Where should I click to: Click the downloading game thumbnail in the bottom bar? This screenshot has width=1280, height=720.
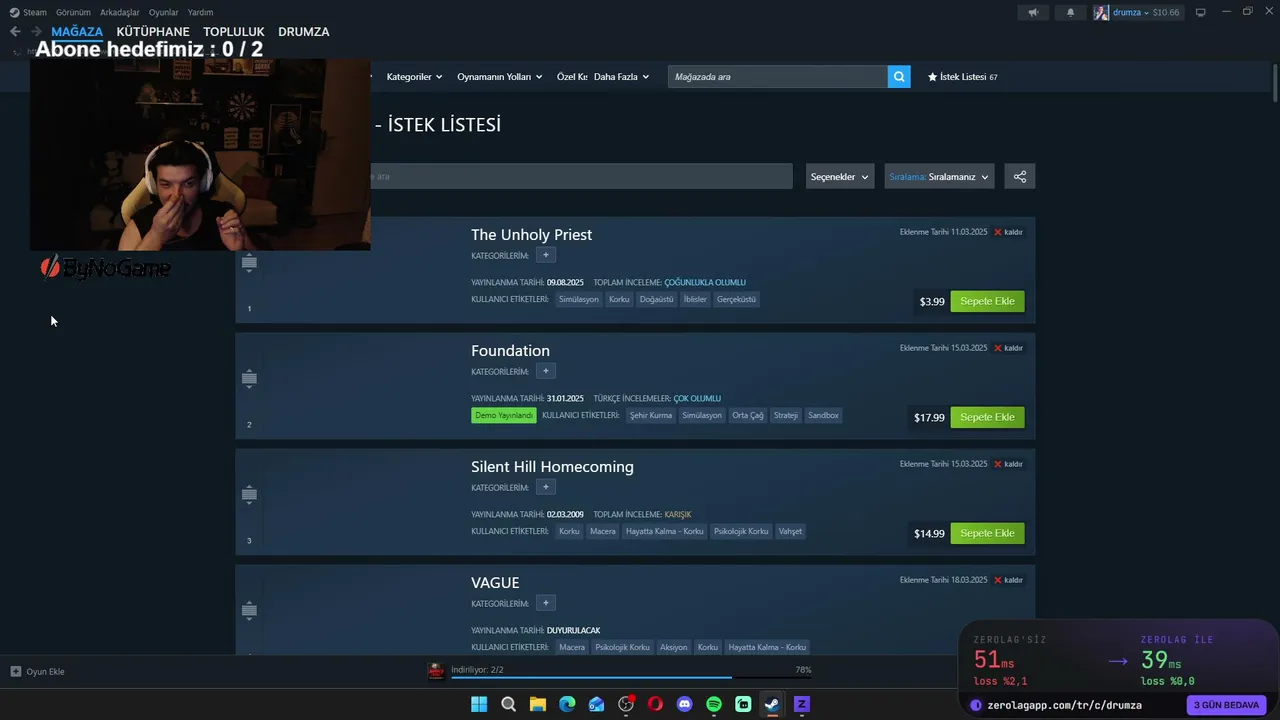point(436,671)
